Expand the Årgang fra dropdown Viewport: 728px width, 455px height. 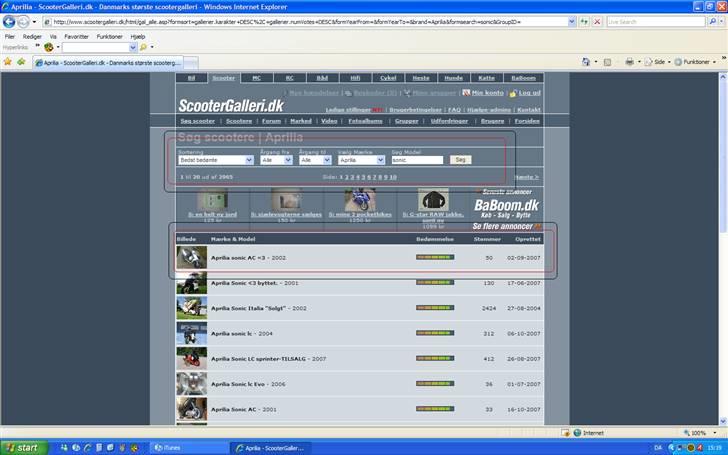pyautogui.click(x=275, y=160)
